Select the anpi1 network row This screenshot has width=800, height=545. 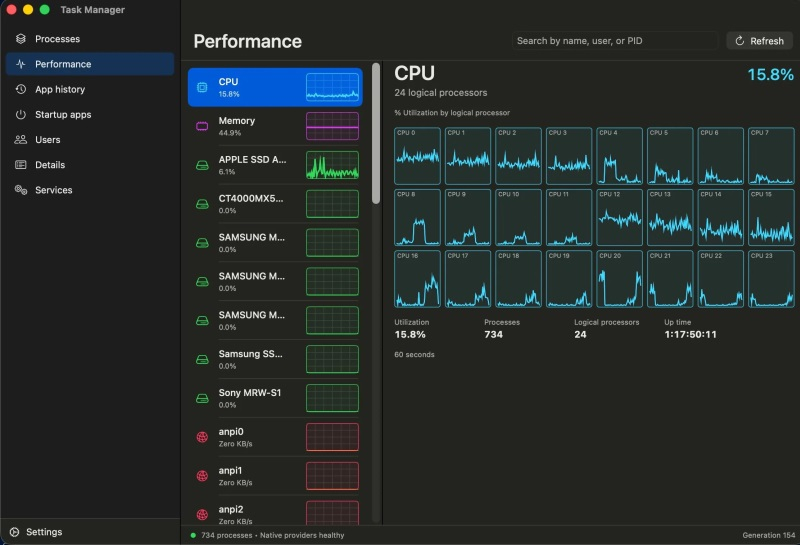(x=275, y=476)
